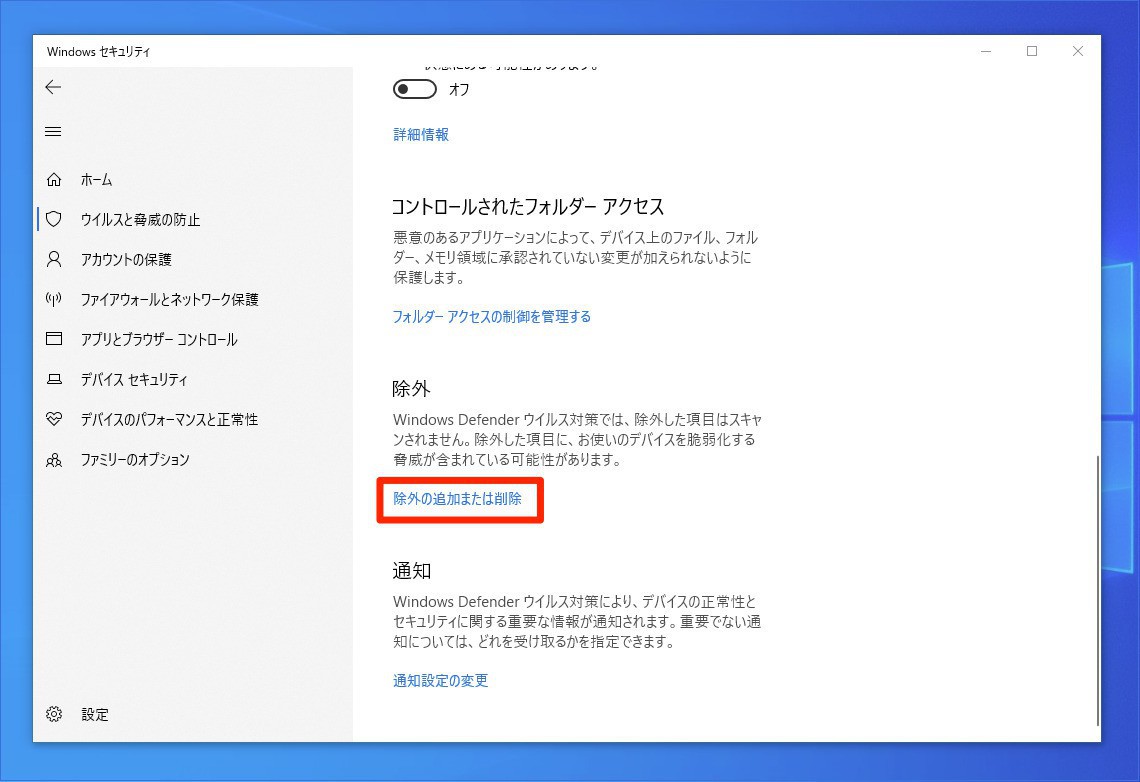Viewport: 1140px width, 782px height.
Task: Select ファイアウォールとネットワーク保護 item
Action: click(169, 299)
